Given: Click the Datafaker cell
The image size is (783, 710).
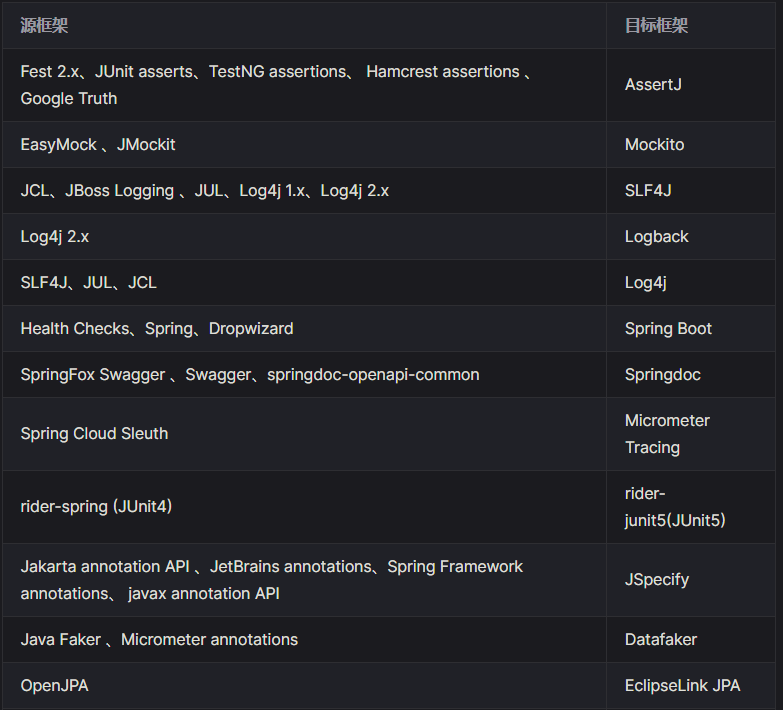Looking at the screenshot, I should click(691, 639).
